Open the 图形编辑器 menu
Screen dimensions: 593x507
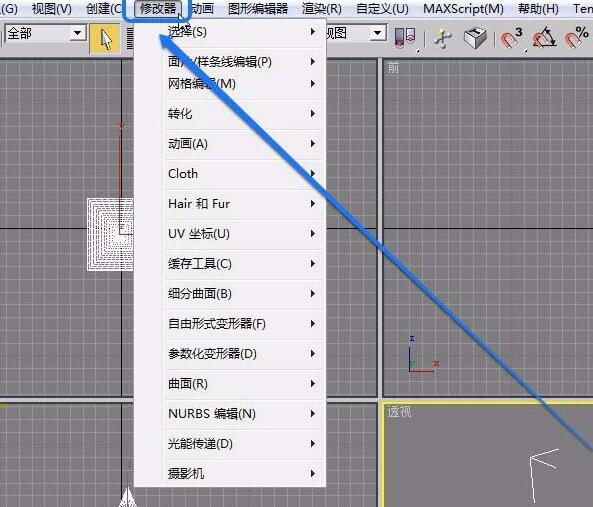coord(258,8)
